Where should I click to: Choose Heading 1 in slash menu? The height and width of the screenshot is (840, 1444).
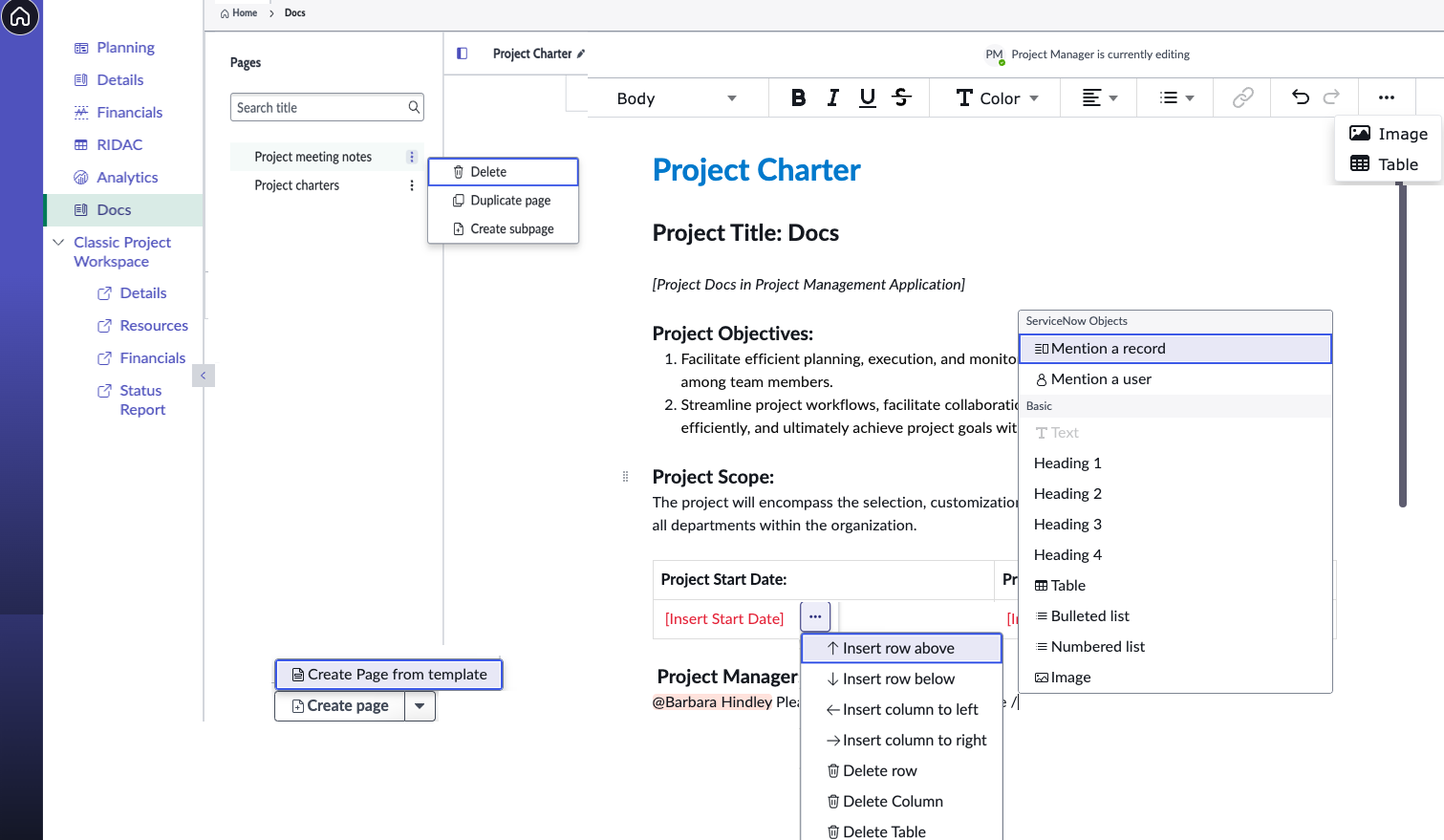[1175, 463]
